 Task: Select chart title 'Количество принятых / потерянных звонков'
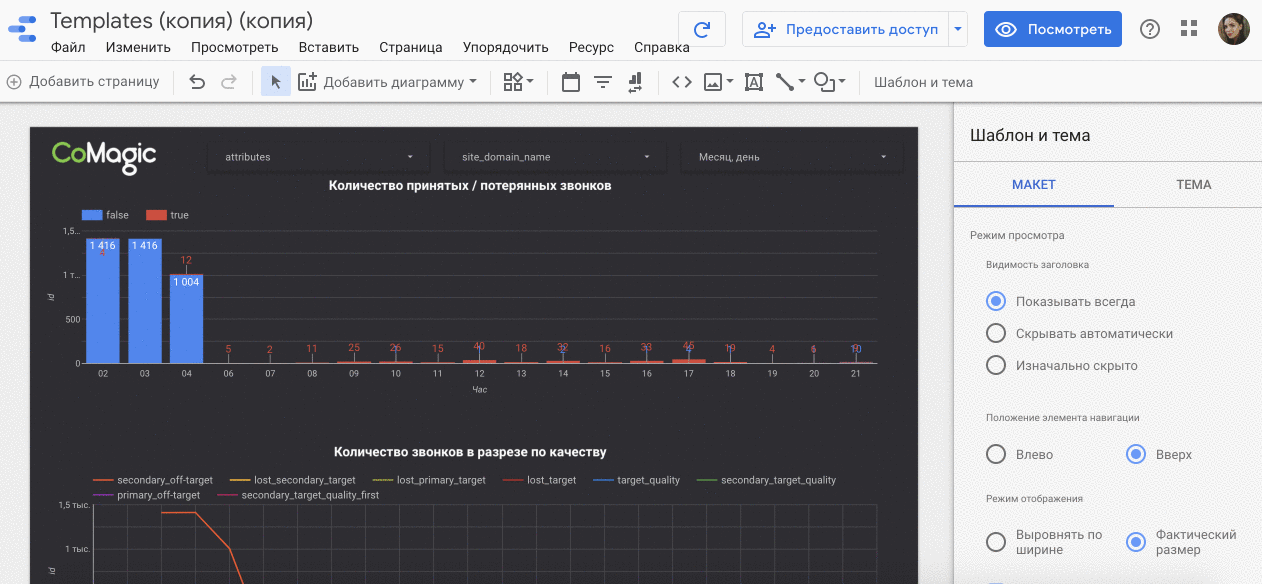click(x=470, y=185)
